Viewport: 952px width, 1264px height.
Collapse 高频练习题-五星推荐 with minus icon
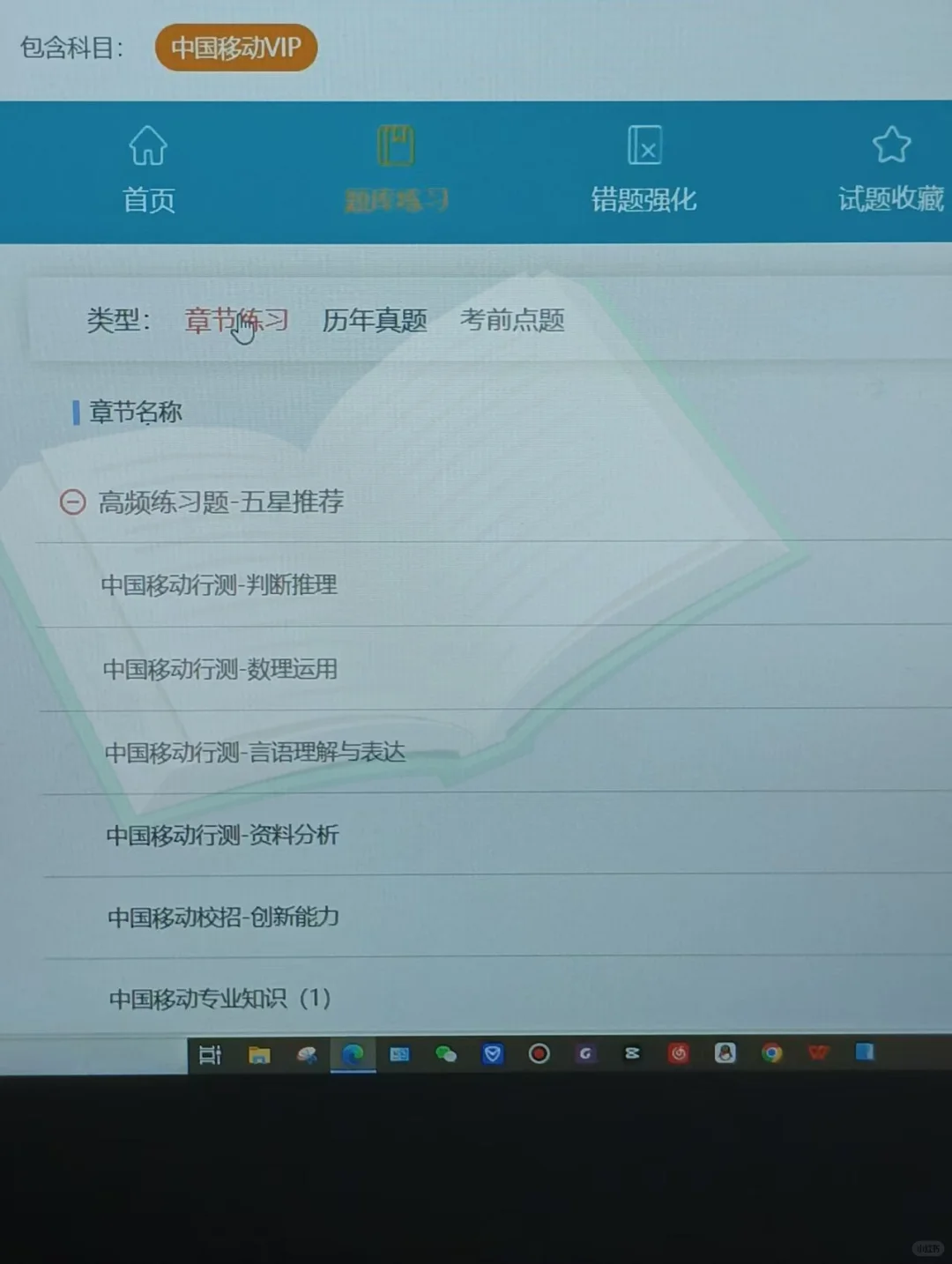click(x=72, y=502)
